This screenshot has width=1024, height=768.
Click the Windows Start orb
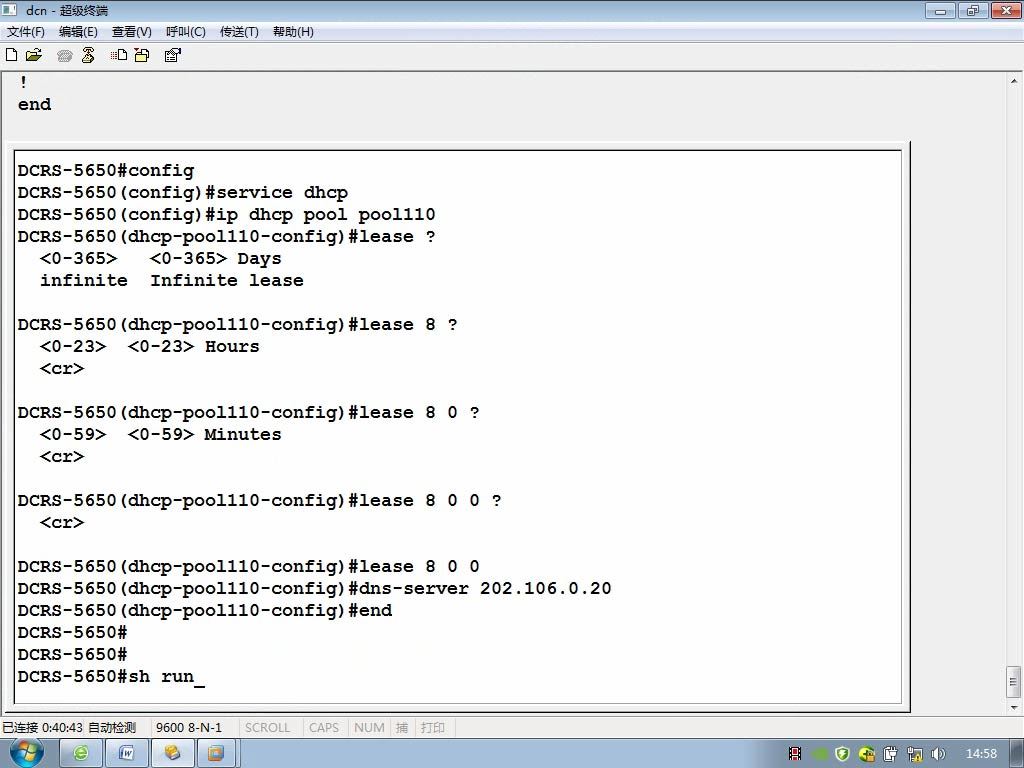point(27,753)
